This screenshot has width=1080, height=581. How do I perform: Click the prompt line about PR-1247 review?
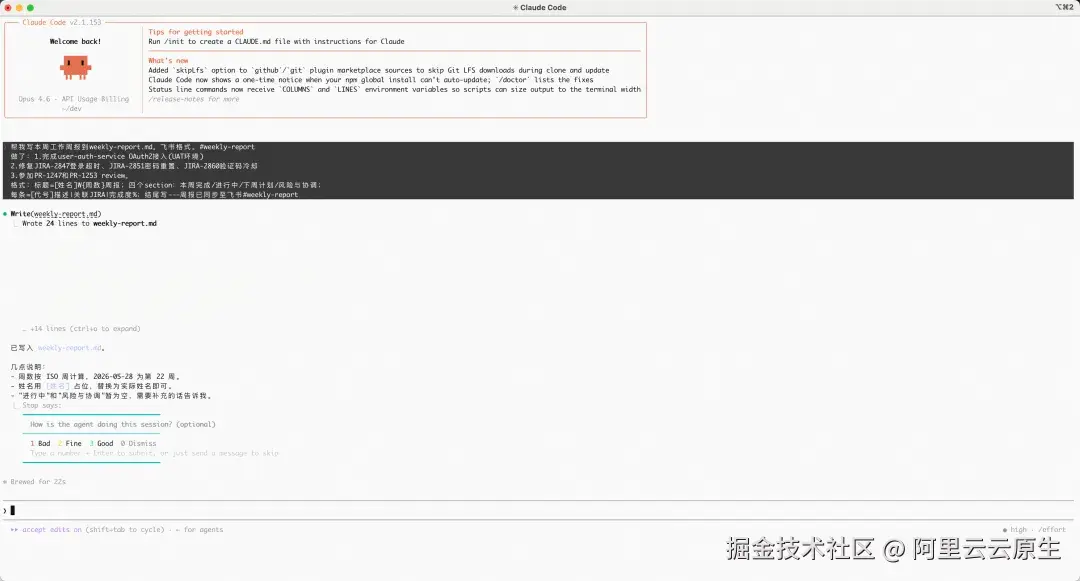coord(69,176)
